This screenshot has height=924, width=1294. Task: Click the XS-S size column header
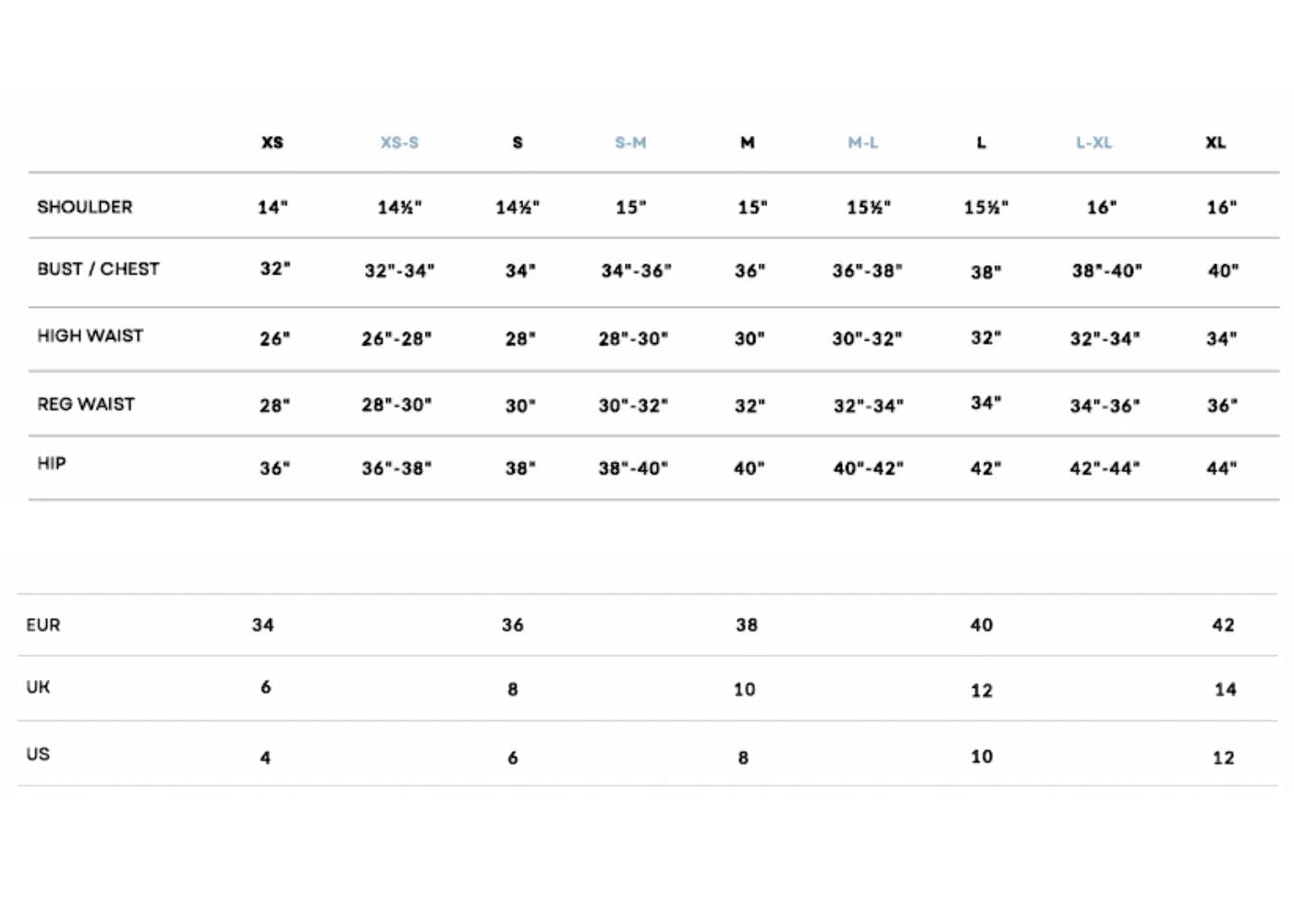pyautogui.click(x=399, y=142)
